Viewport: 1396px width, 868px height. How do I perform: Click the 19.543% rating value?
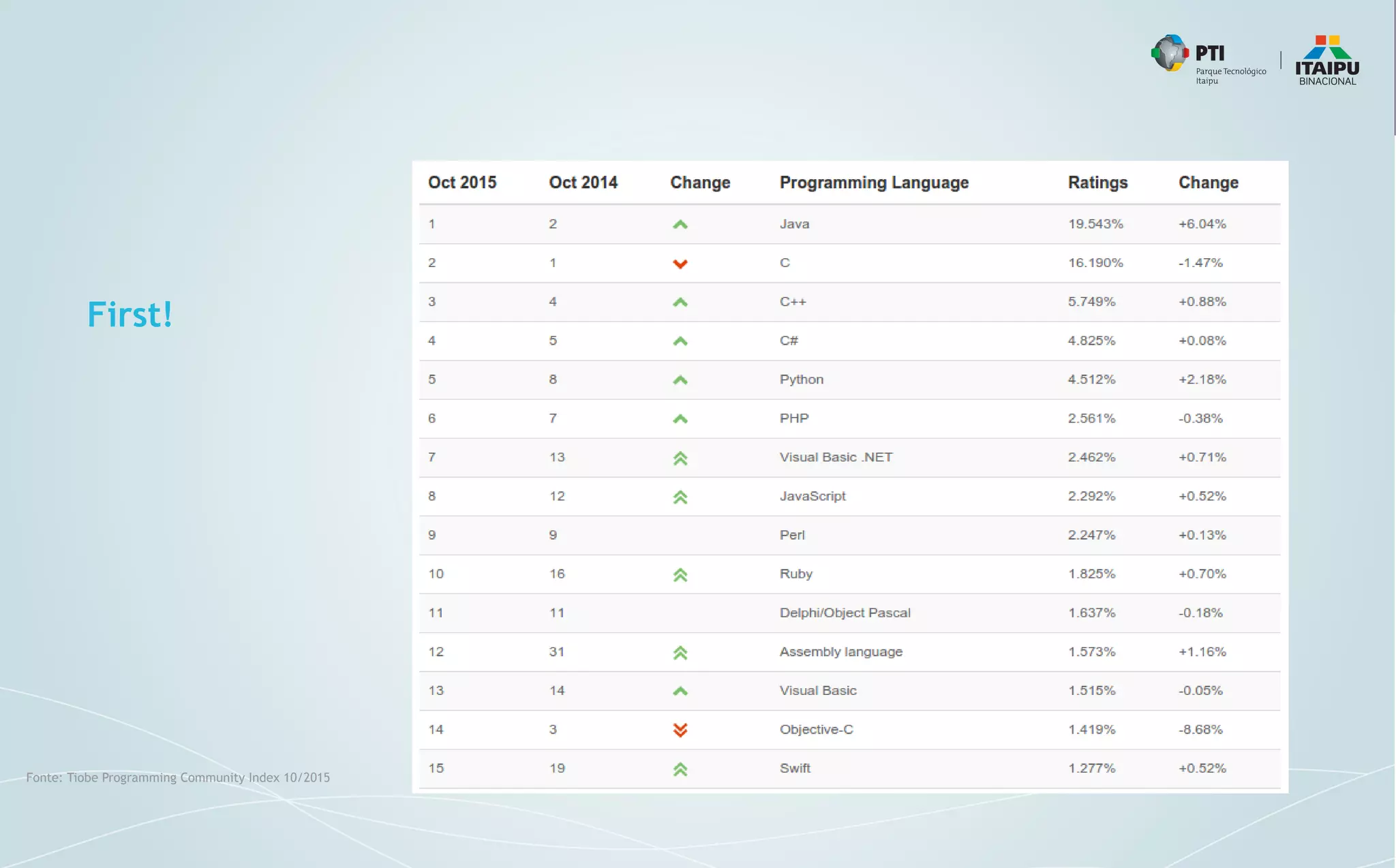click(1095, 224)
